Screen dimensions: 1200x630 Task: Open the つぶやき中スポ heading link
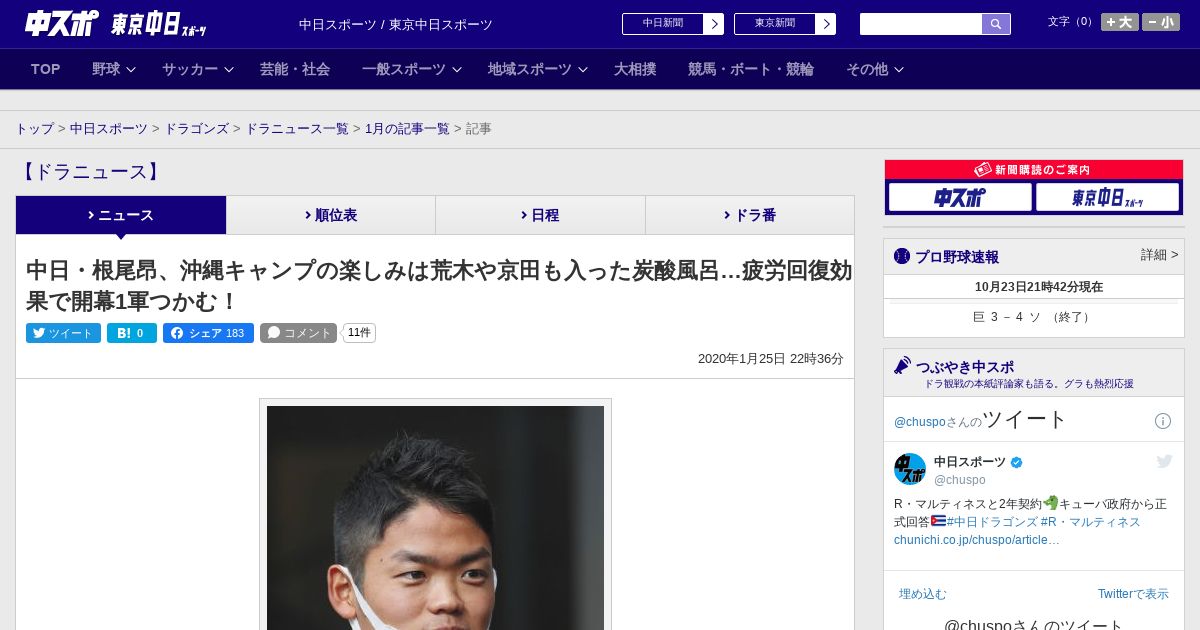point(965,367)
